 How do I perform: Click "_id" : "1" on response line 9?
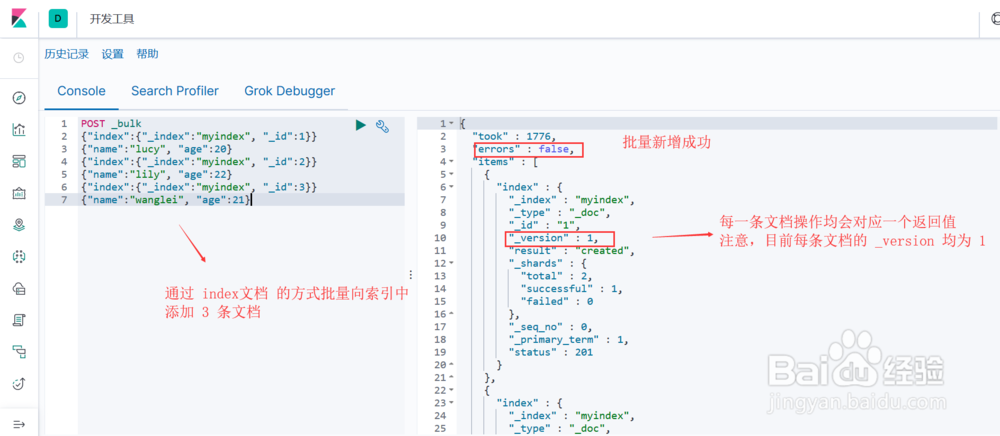pyautogui.click(x=545, y=225)
